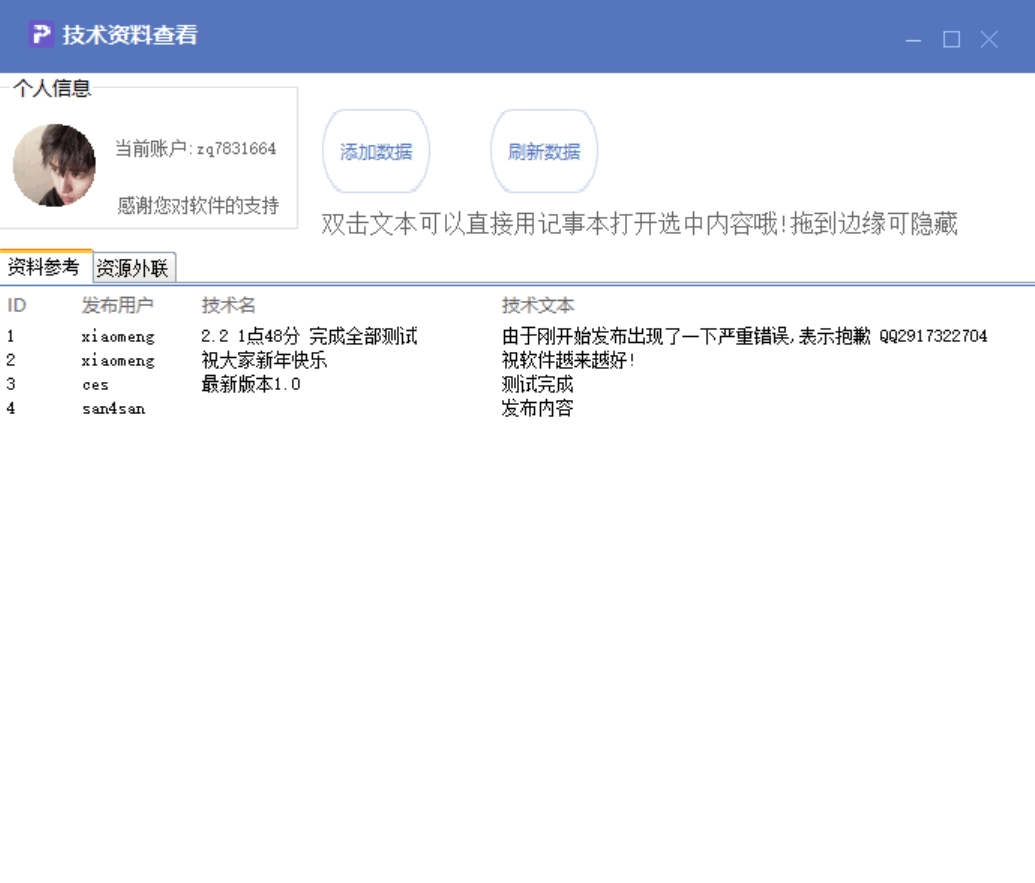This screenshot has height=883, width=1035.
Task: Click the 刷新数据 button
Action: point(544,152)
